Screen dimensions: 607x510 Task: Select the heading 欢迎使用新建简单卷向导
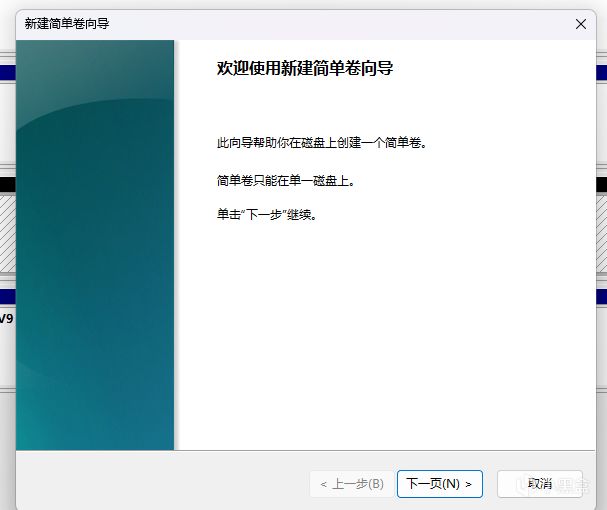click(x=305, y=69)
